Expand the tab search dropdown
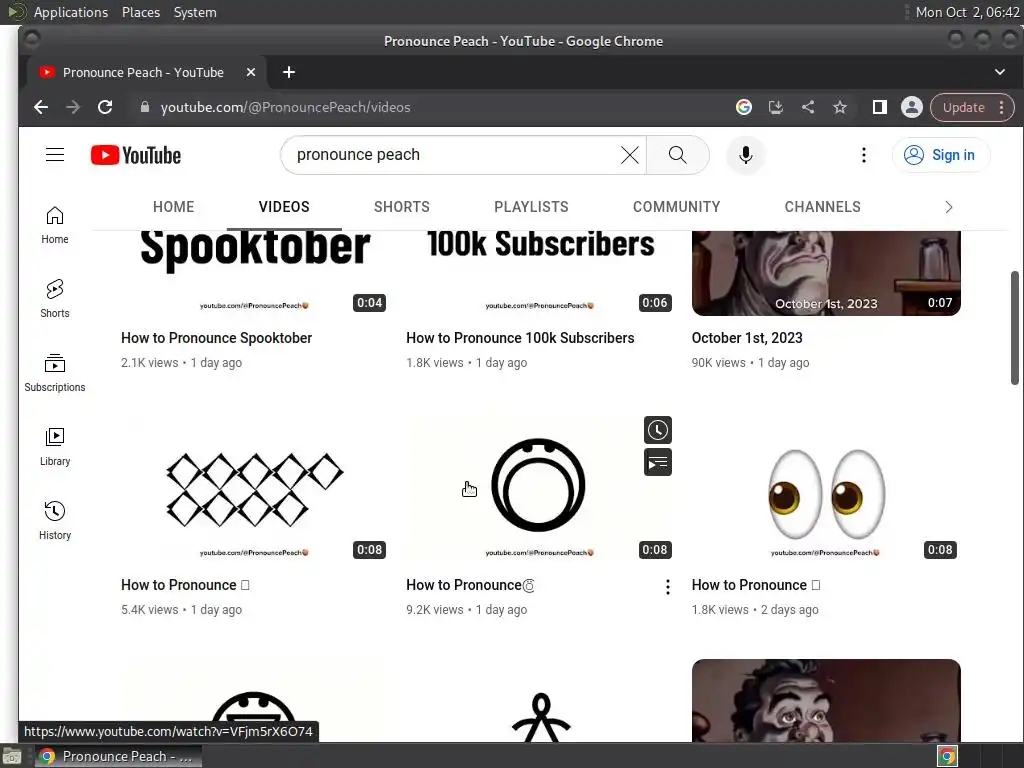Image resolution: width=1024 pixels, height=768 pixels. point(1000,72)
